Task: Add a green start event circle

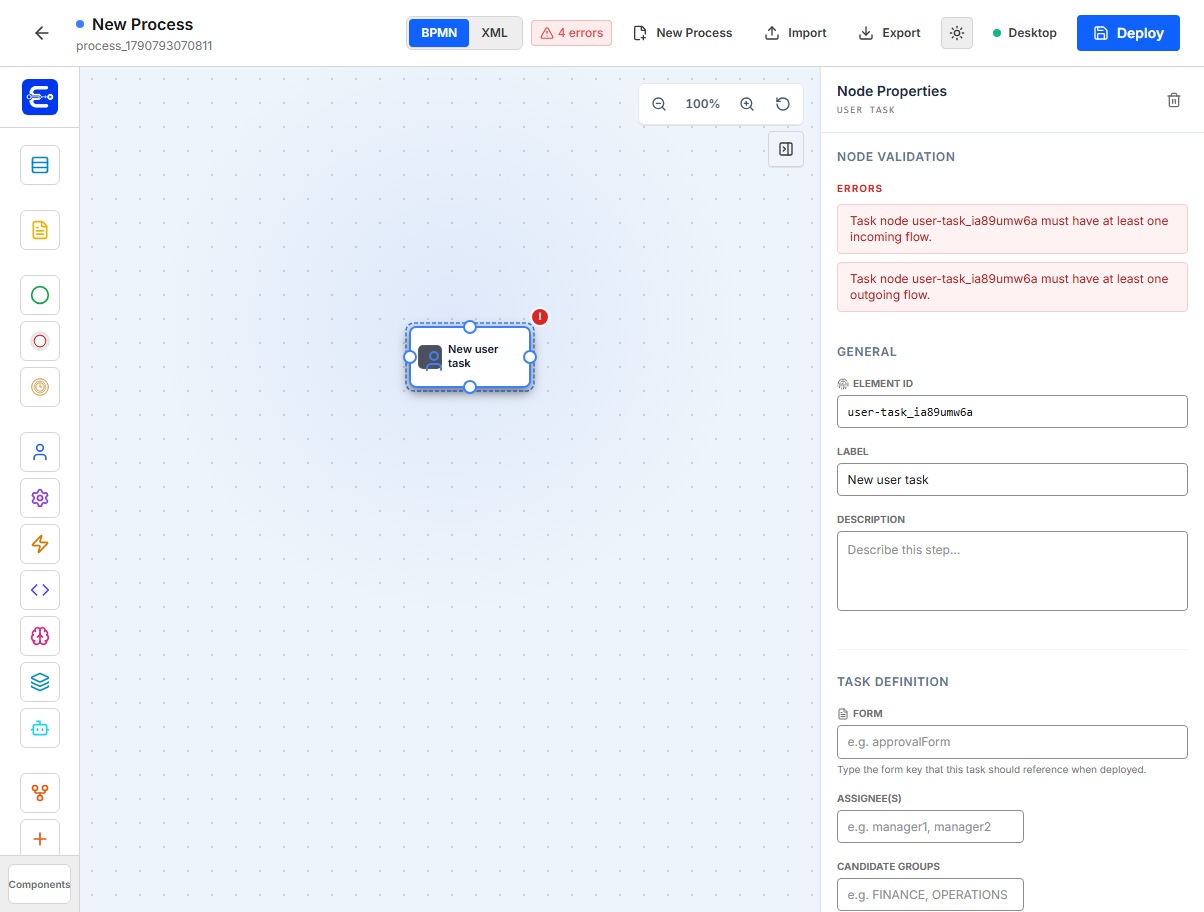Action: [40, 295]
